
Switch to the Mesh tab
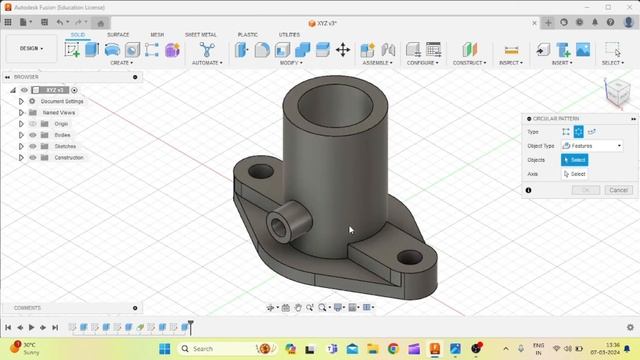pyautogui.click(x=157, y=35)
